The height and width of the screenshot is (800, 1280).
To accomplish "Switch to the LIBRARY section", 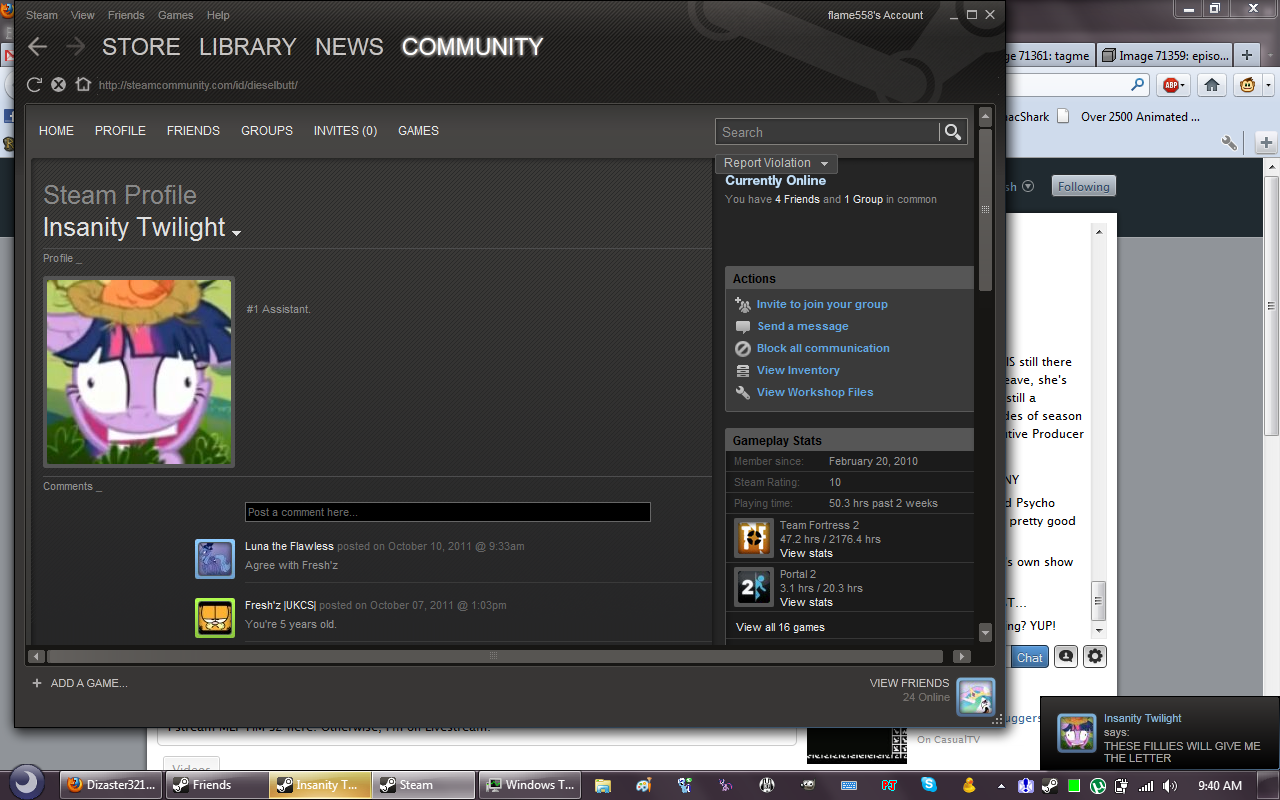I will click(x=247, y=47).
